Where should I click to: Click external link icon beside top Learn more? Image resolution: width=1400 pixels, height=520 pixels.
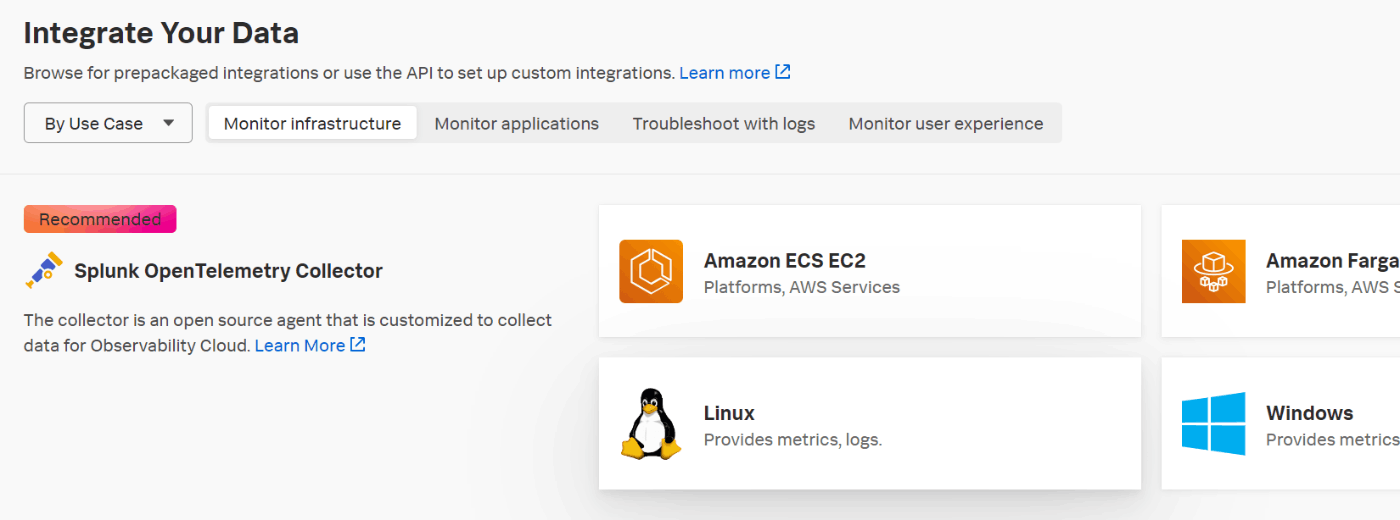coord(783,72)
